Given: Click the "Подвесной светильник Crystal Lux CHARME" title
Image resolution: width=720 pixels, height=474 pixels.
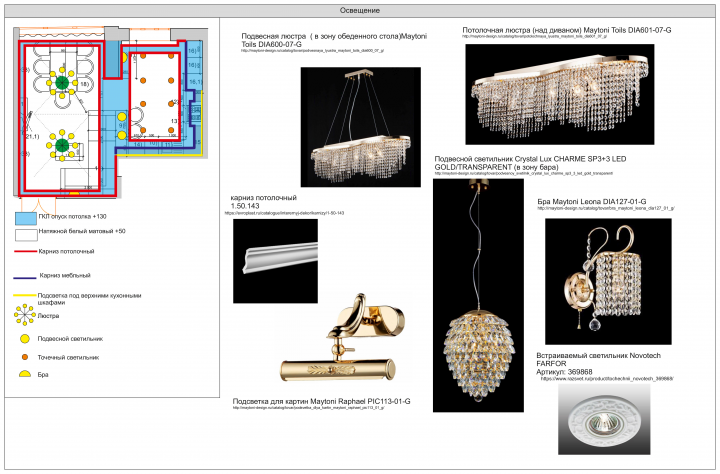Looking at the screenshot, I should [530, 163].
